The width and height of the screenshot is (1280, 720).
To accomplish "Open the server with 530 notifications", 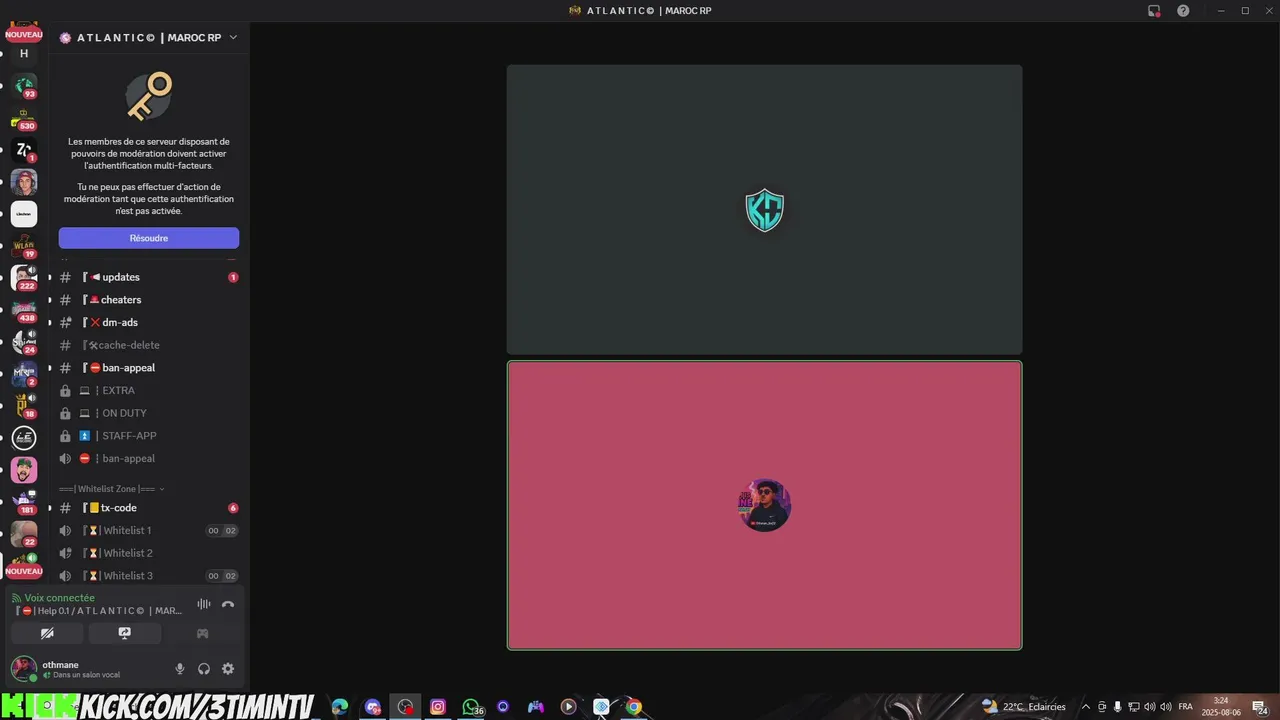I will click(24, 119).
